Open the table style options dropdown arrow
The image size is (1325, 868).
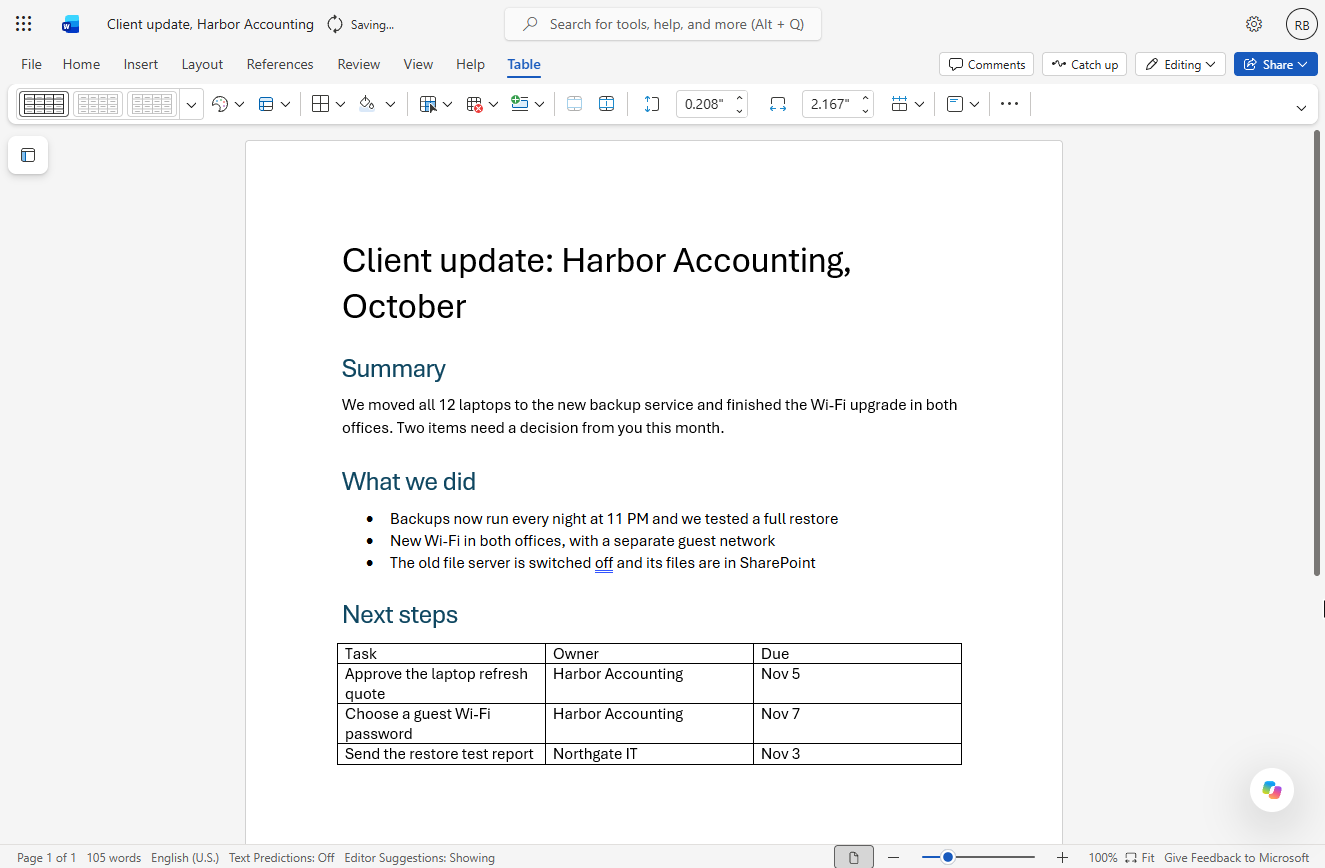(285, 104)
